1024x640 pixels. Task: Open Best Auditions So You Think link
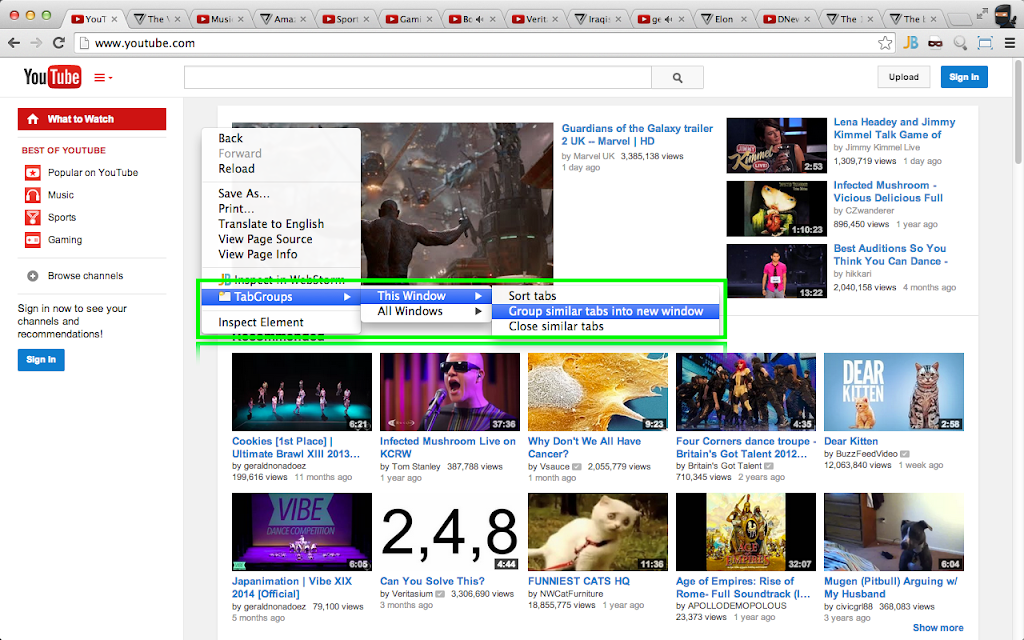click(890, 255)
